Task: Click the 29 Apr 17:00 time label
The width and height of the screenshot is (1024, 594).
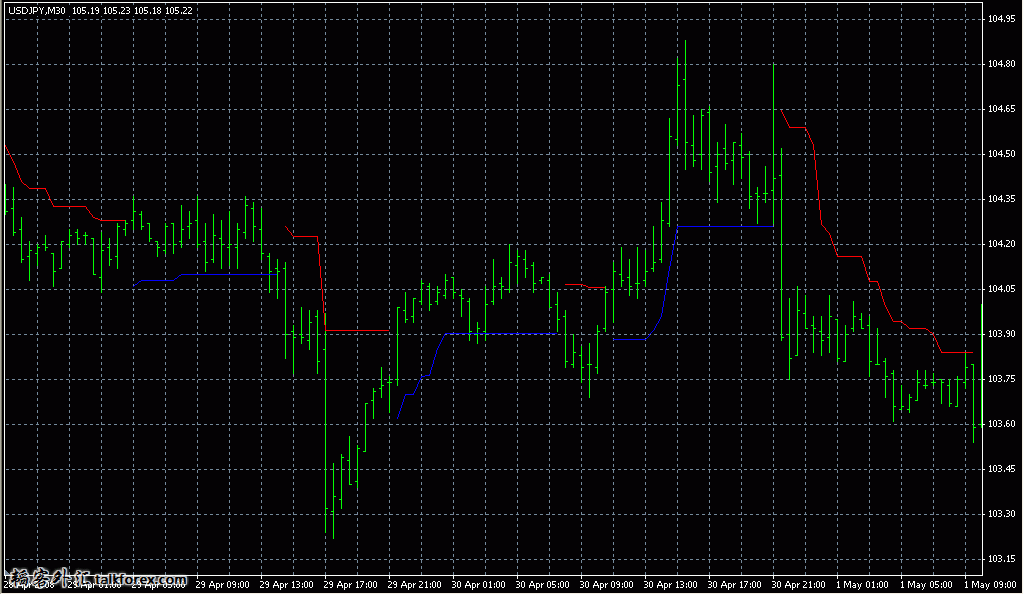Action: [351, 585]
